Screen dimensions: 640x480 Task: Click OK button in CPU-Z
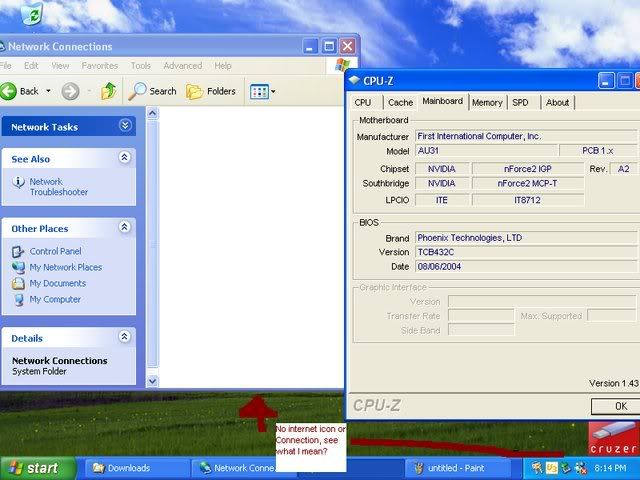click(x=619, y=406)
